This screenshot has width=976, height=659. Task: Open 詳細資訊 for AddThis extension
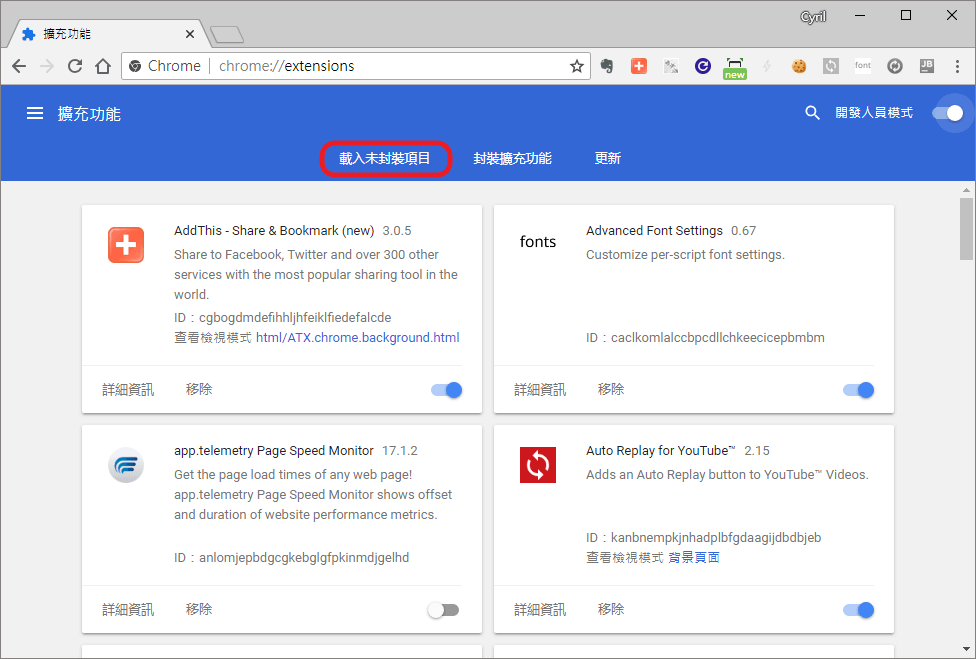128,390
